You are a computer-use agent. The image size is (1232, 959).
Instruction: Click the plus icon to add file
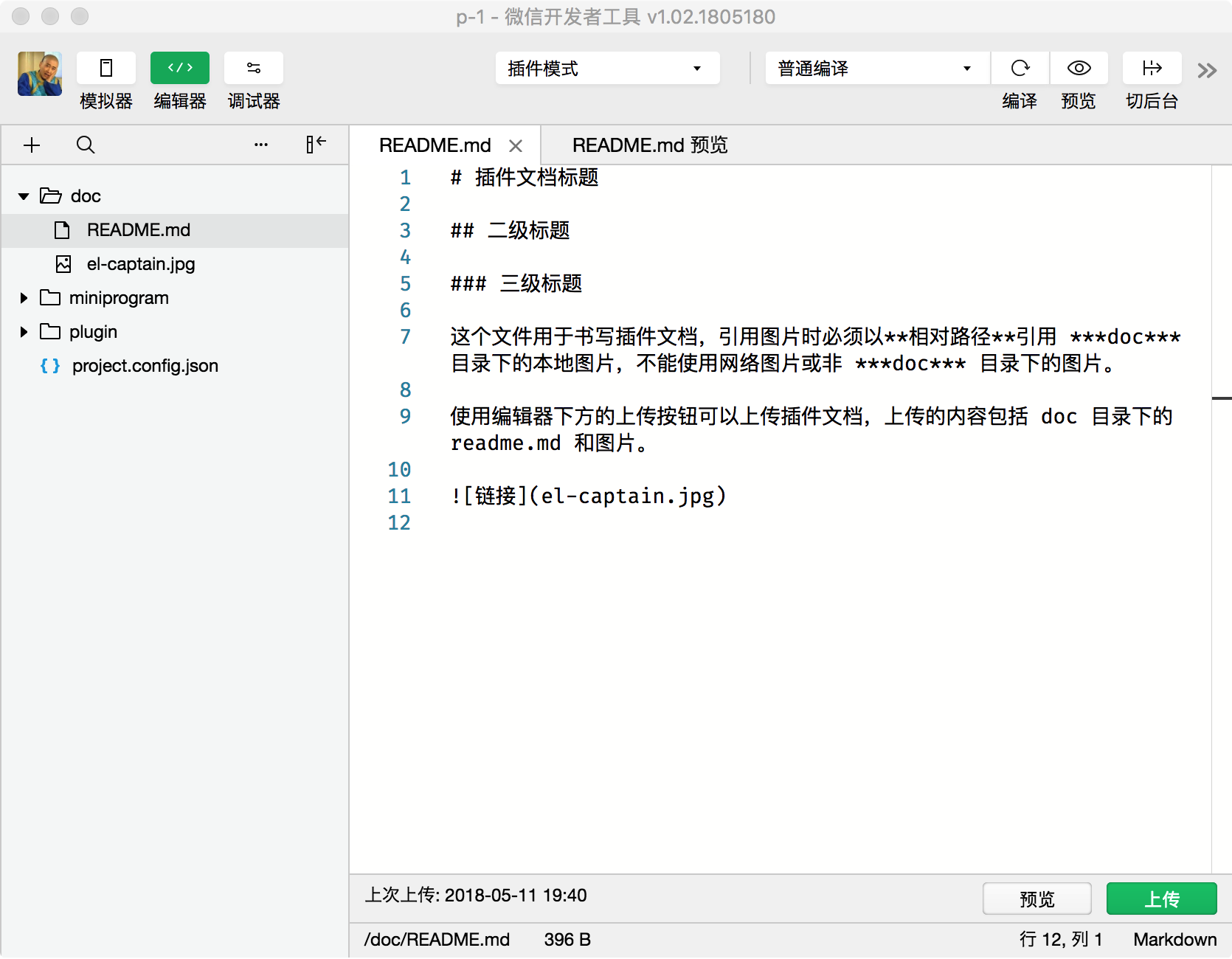click(x=32, y=145)
